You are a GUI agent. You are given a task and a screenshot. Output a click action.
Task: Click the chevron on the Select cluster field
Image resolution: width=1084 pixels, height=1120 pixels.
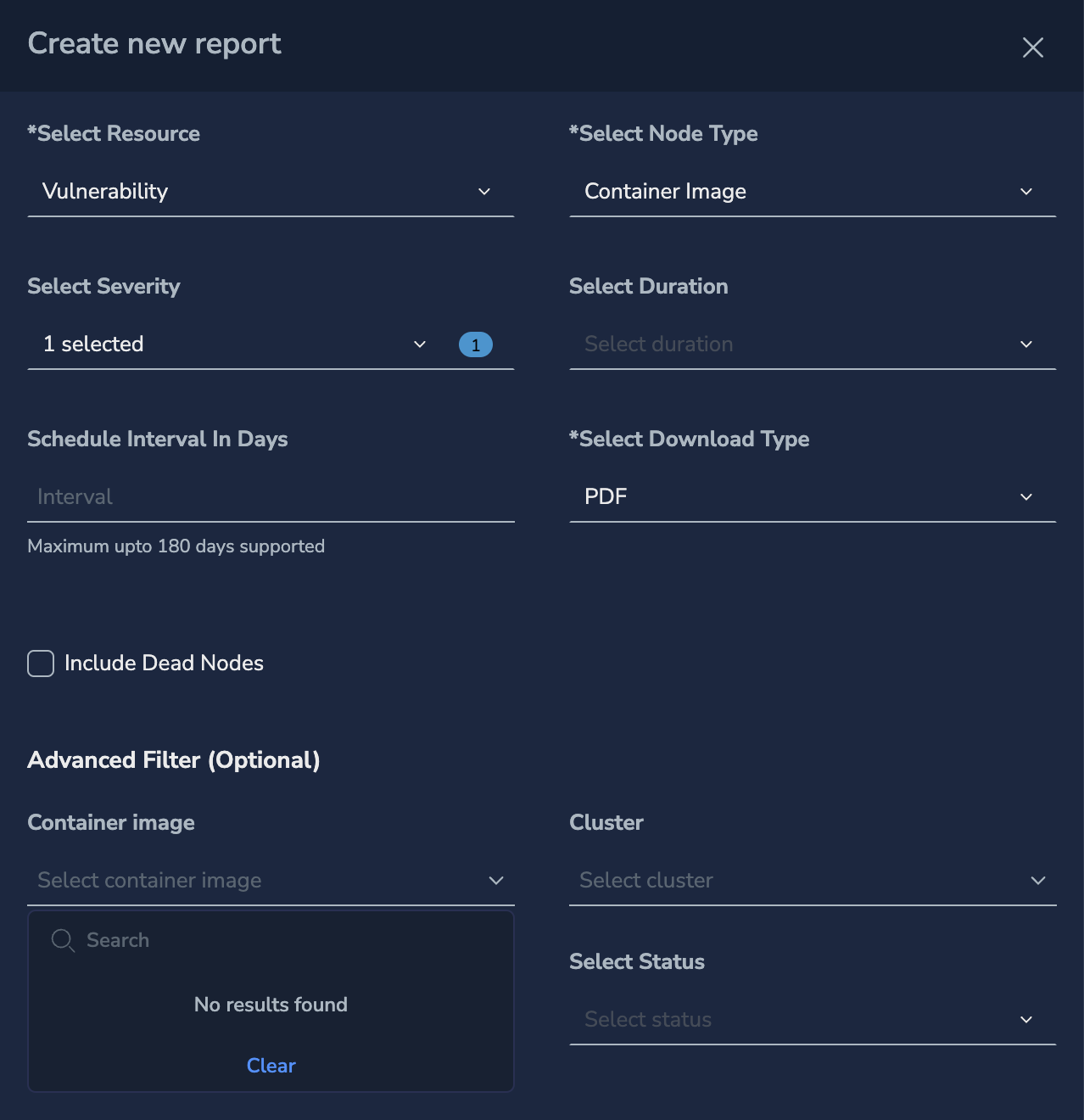[x=1037, y=881]
